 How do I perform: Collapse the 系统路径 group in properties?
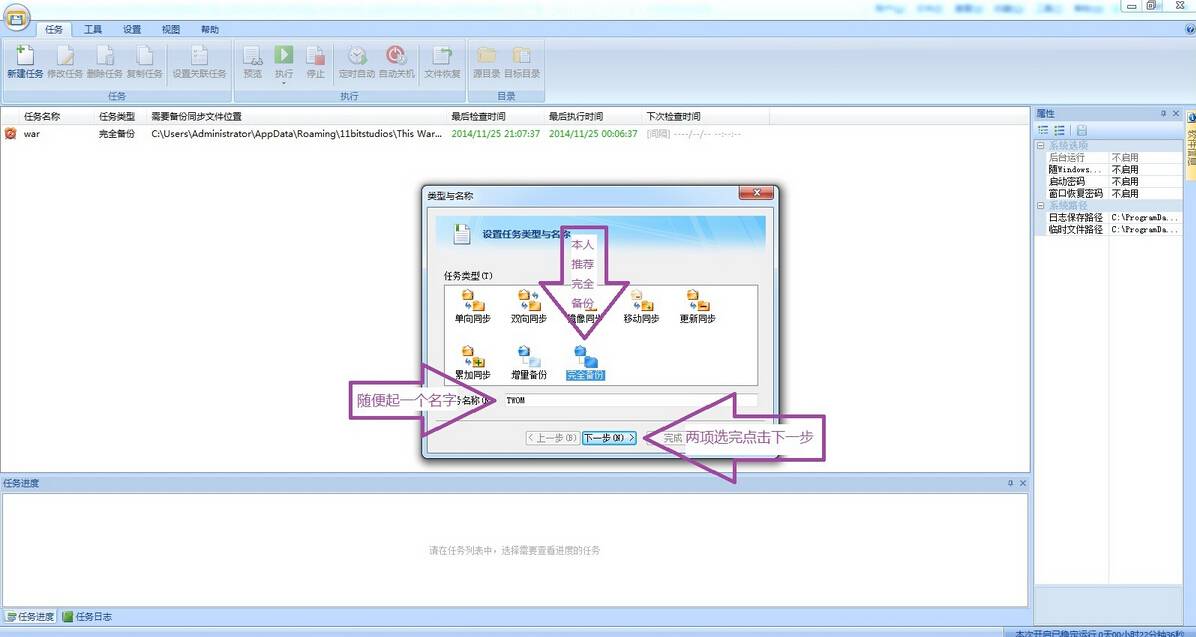1040,206
